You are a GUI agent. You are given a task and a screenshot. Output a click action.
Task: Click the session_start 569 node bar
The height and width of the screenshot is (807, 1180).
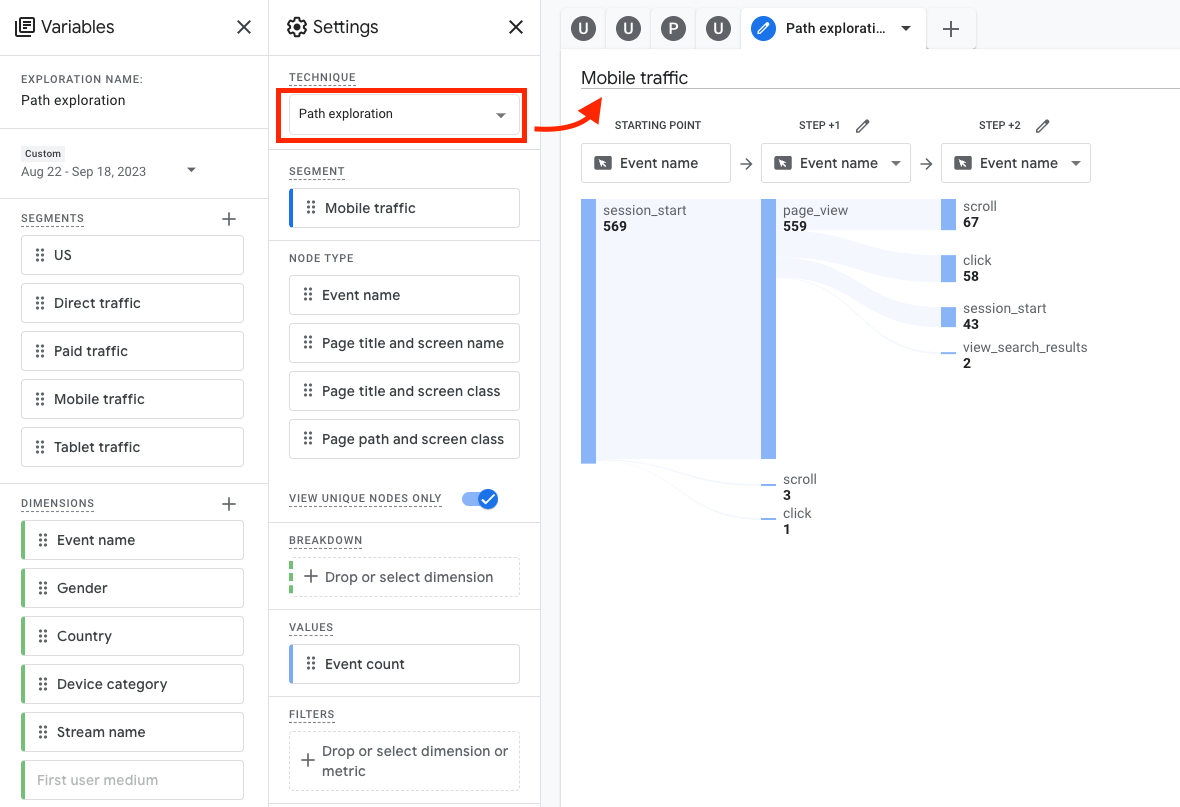(x=588, y=331)
